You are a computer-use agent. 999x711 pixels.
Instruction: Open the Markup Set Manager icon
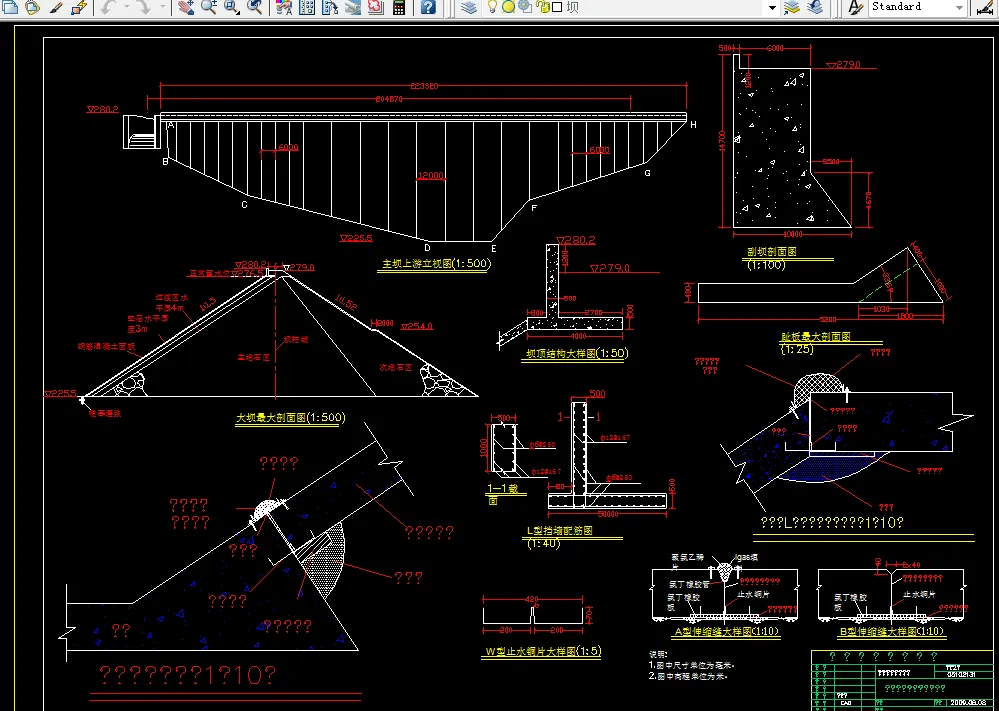coord(376,7)
